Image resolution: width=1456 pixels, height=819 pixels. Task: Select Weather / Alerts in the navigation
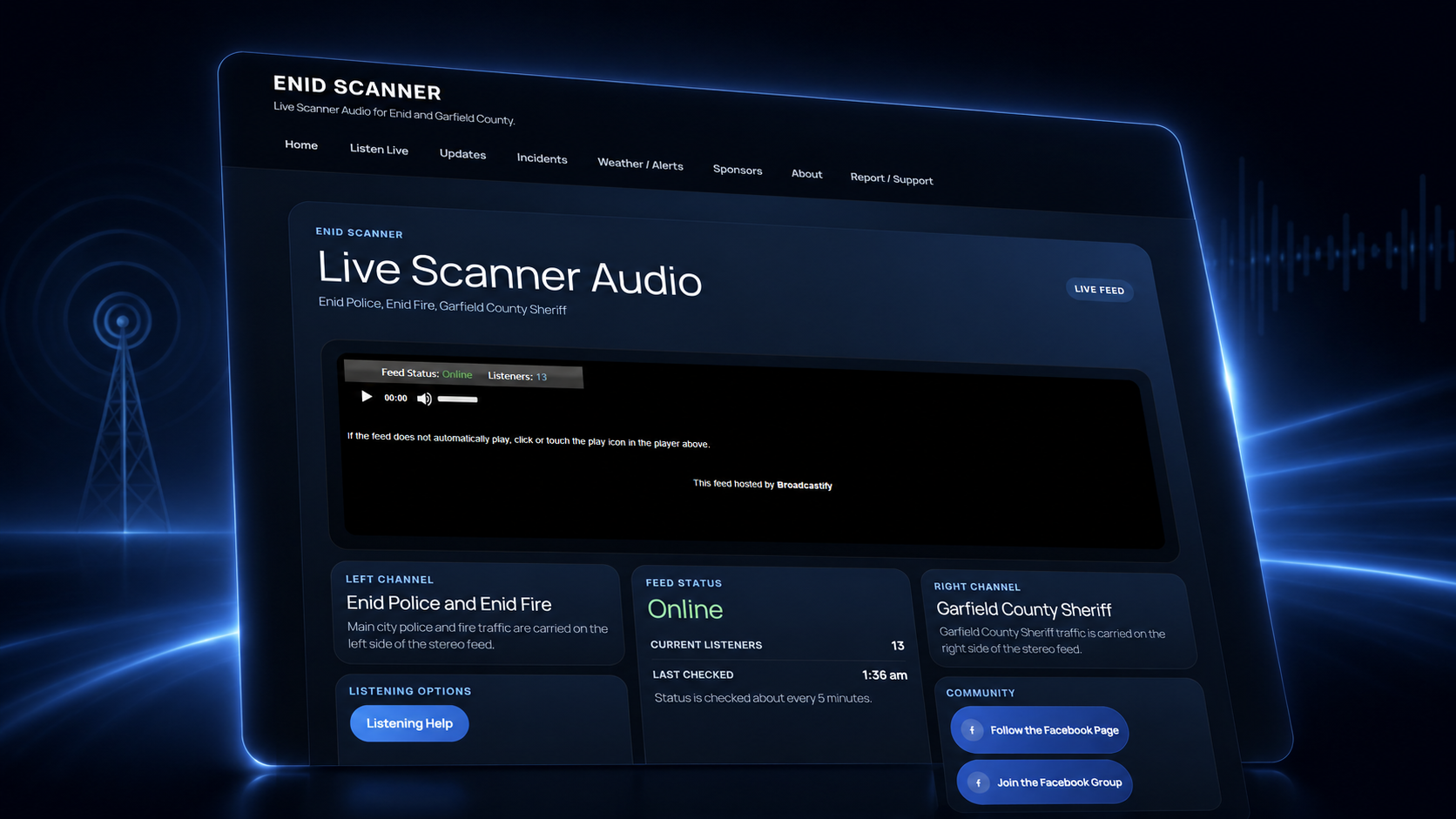(640, 164)
